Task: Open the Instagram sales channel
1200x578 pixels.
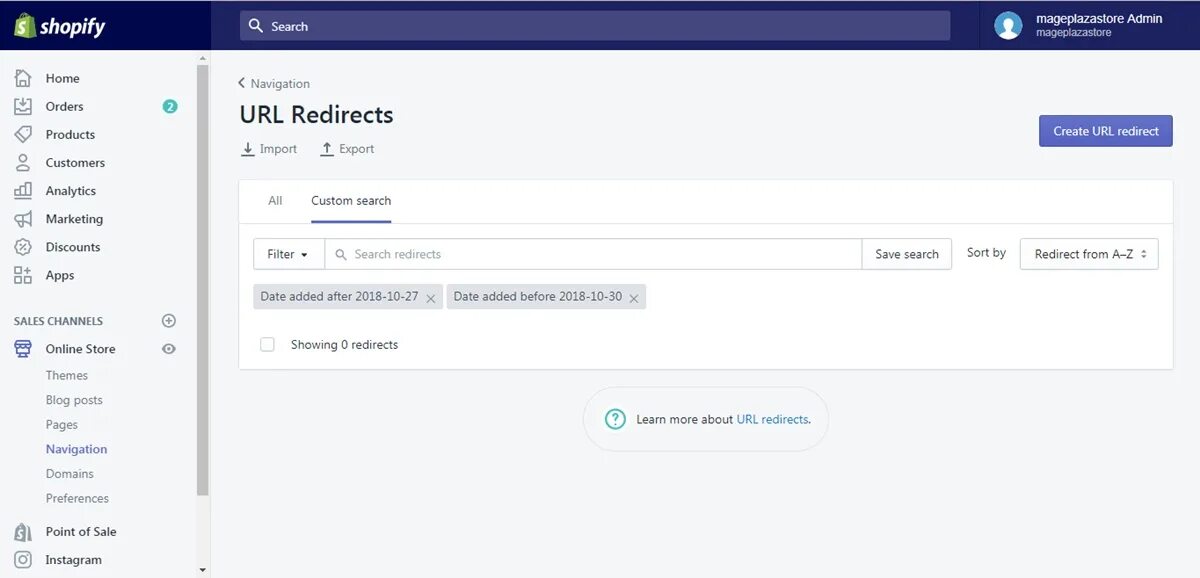Action: coord(74,560)
